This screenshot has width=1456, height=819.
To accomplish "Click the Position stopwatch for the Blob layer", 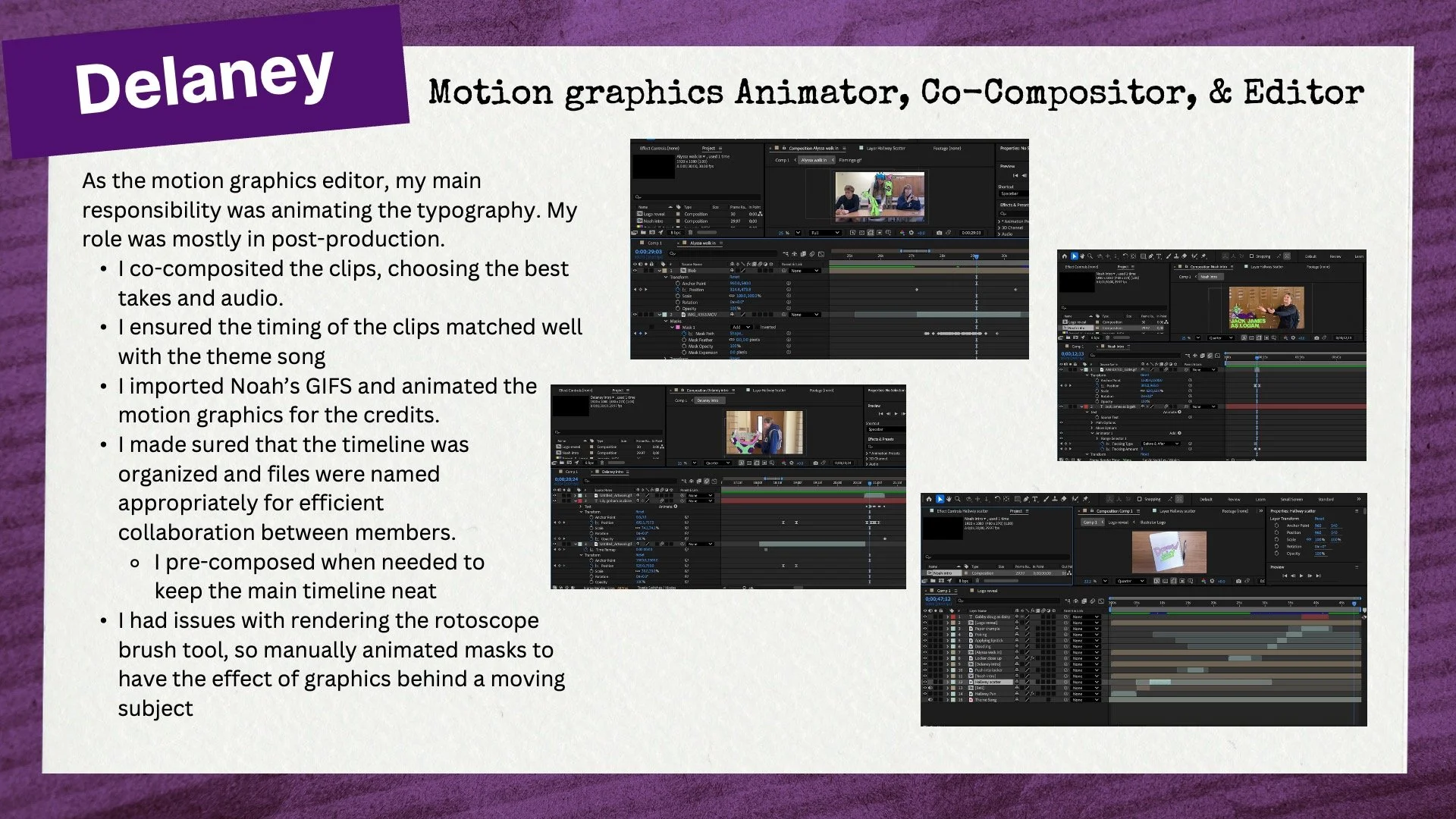I will click(678, 290).
